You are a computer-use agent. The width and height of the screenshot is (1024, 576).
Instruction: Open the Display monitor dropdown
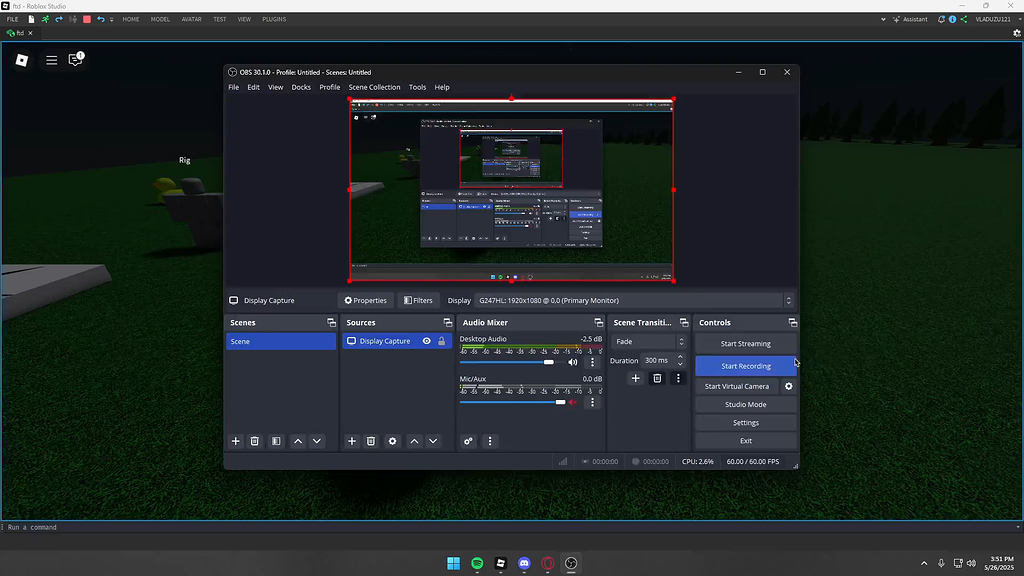click(x=634, y=300)
